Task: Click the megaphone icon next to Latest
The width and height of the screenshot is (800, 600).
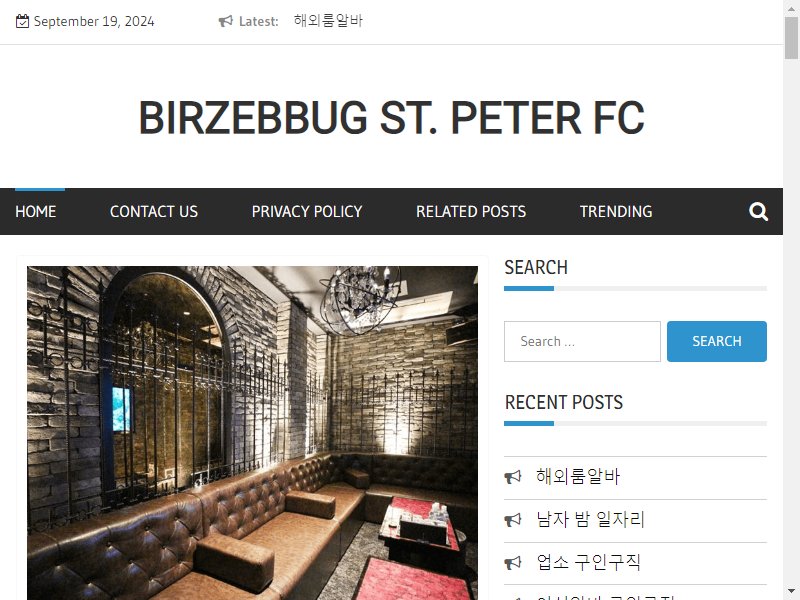Action: coord(226,21)
